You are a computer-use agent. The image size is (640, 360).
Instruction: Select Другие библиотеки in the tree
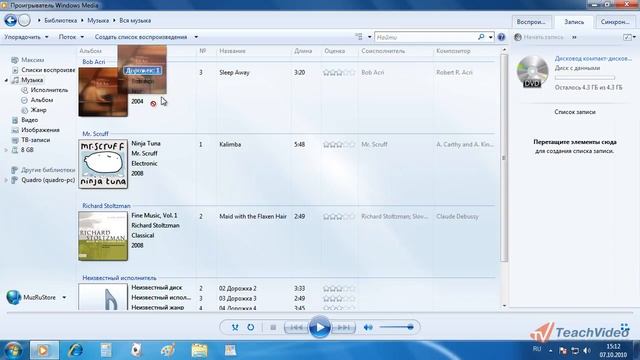click(x=48, y=170)
